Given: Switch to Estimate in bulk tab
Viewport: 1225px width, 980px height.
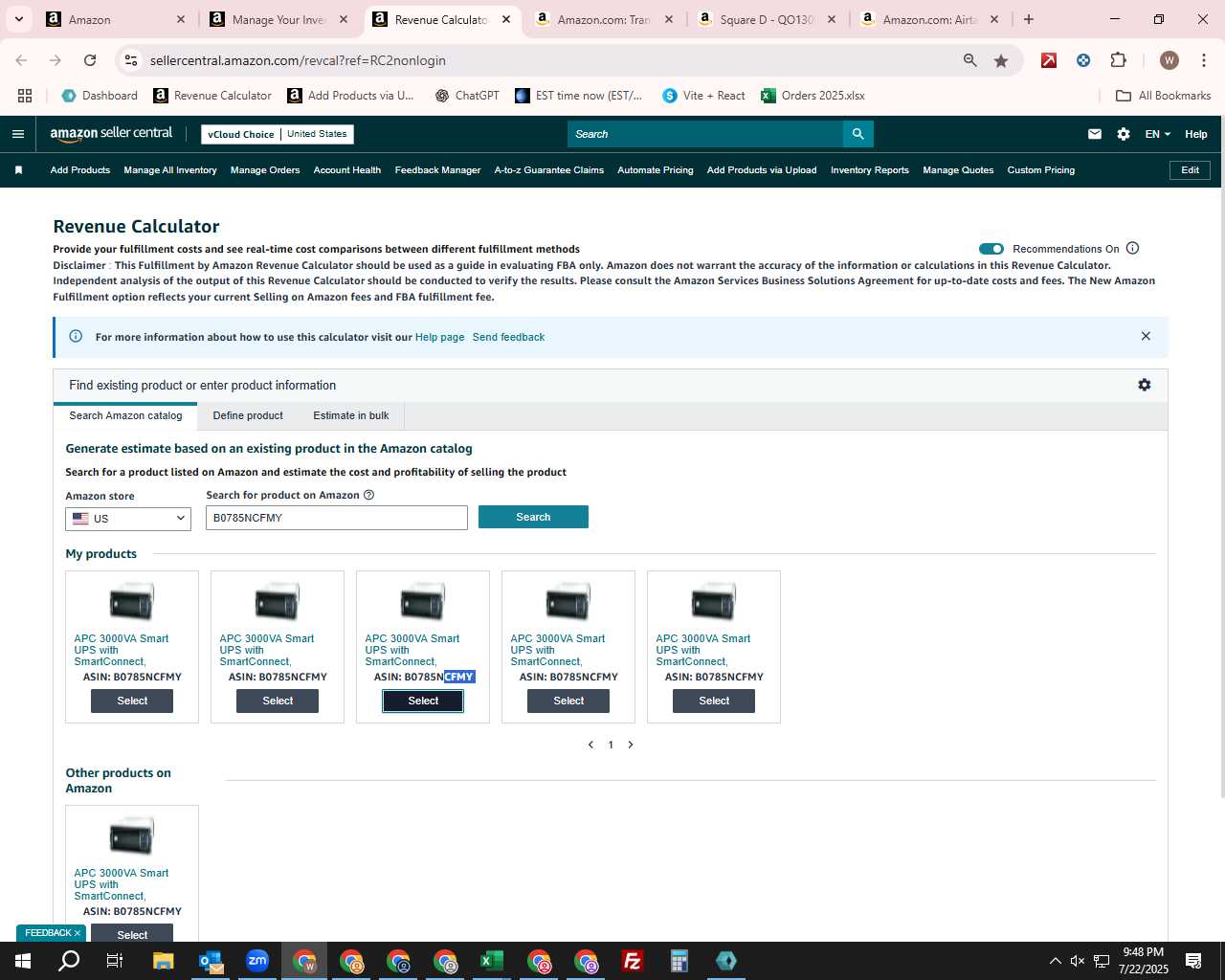Looking at the screenshot, I should coord(351,415).
